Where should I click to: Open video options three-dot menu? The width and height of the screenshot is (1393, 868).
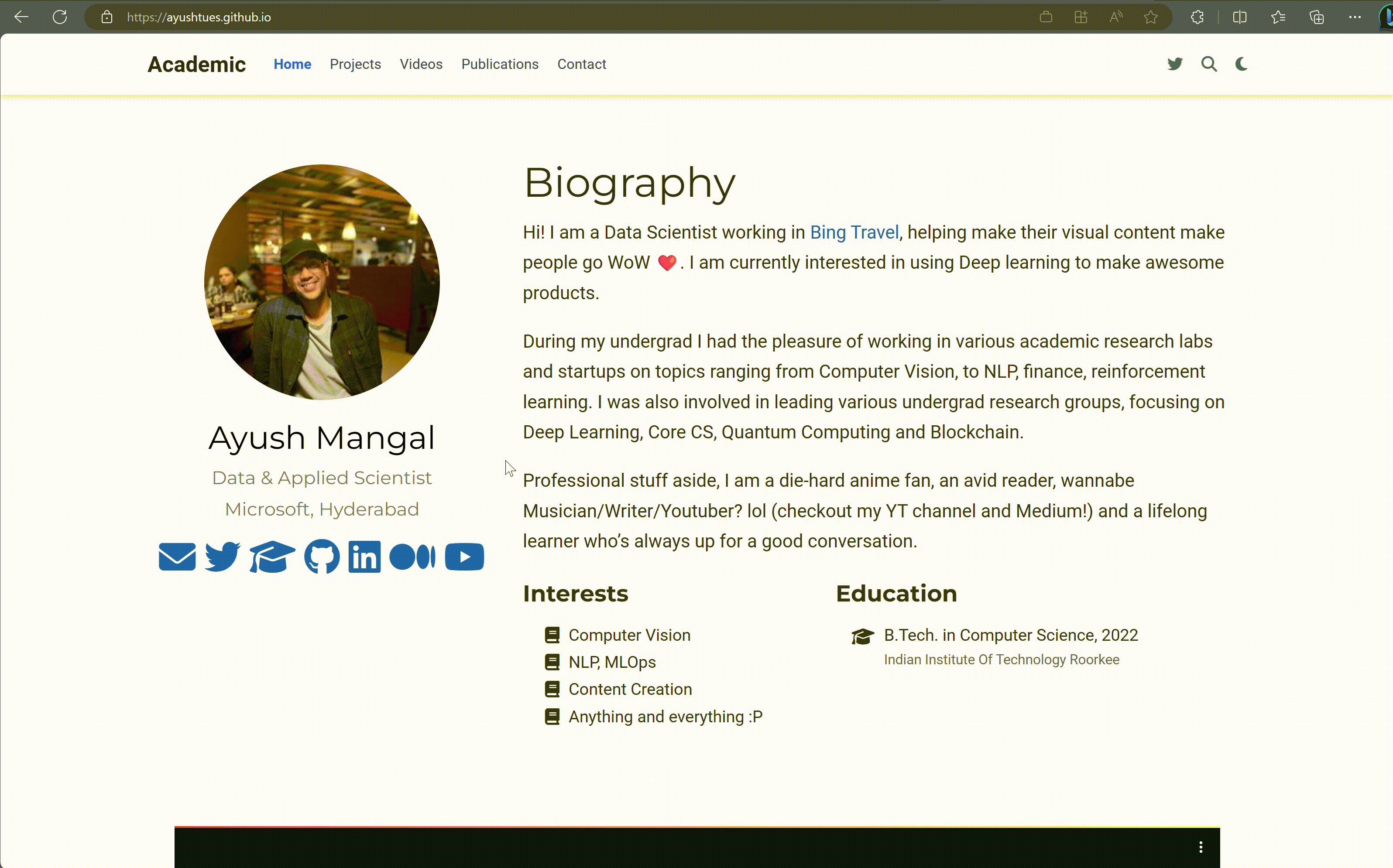1201,847
